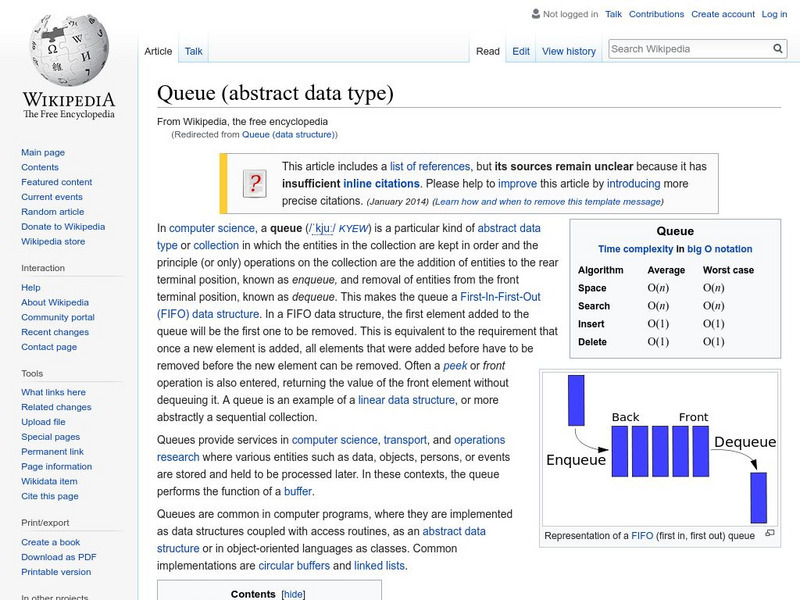Switch to the Talk tab
The width and height of the screenshot is (800, 600).
[192, 51]
